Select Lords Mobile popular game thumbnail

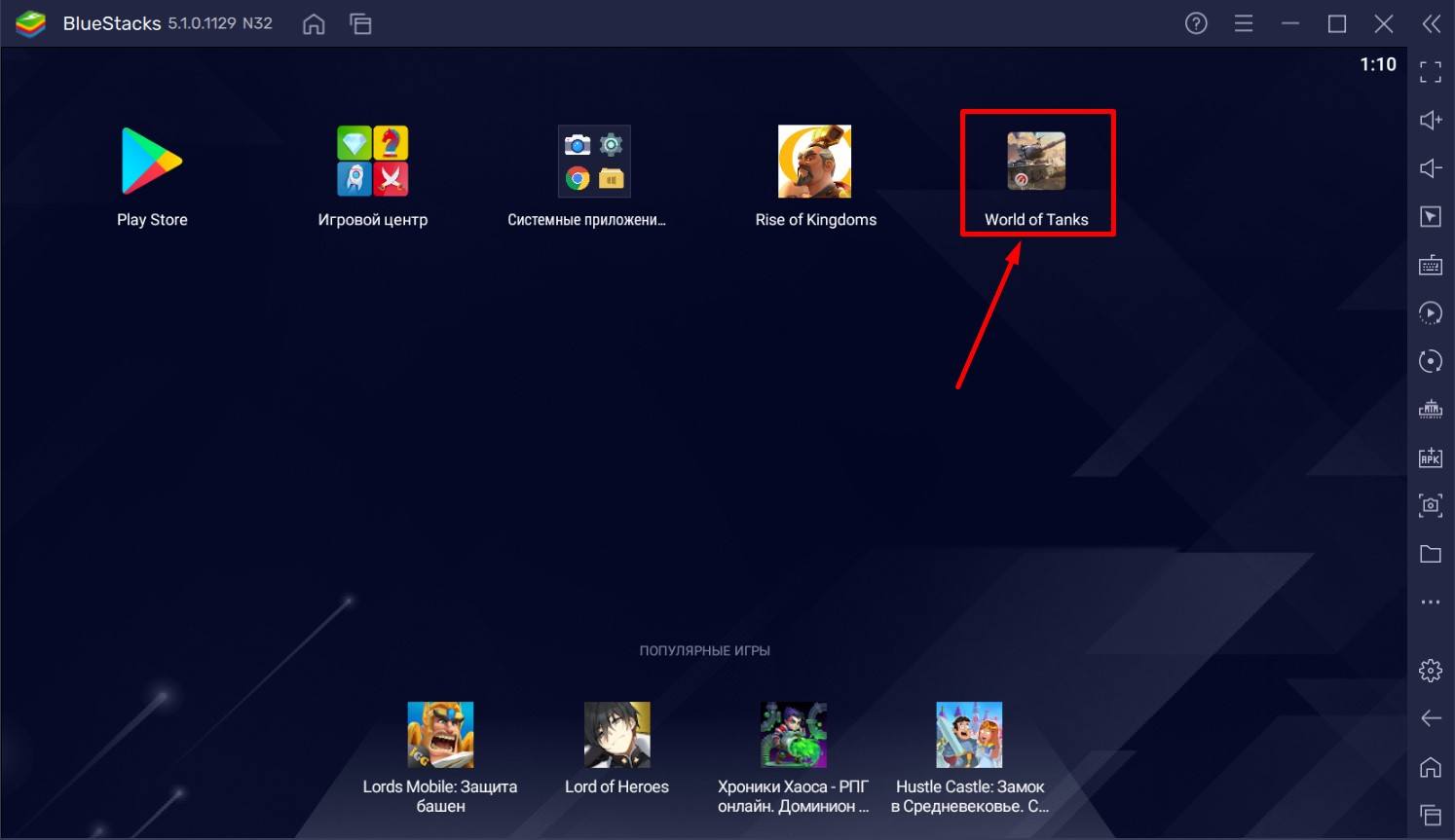[440, 735]
